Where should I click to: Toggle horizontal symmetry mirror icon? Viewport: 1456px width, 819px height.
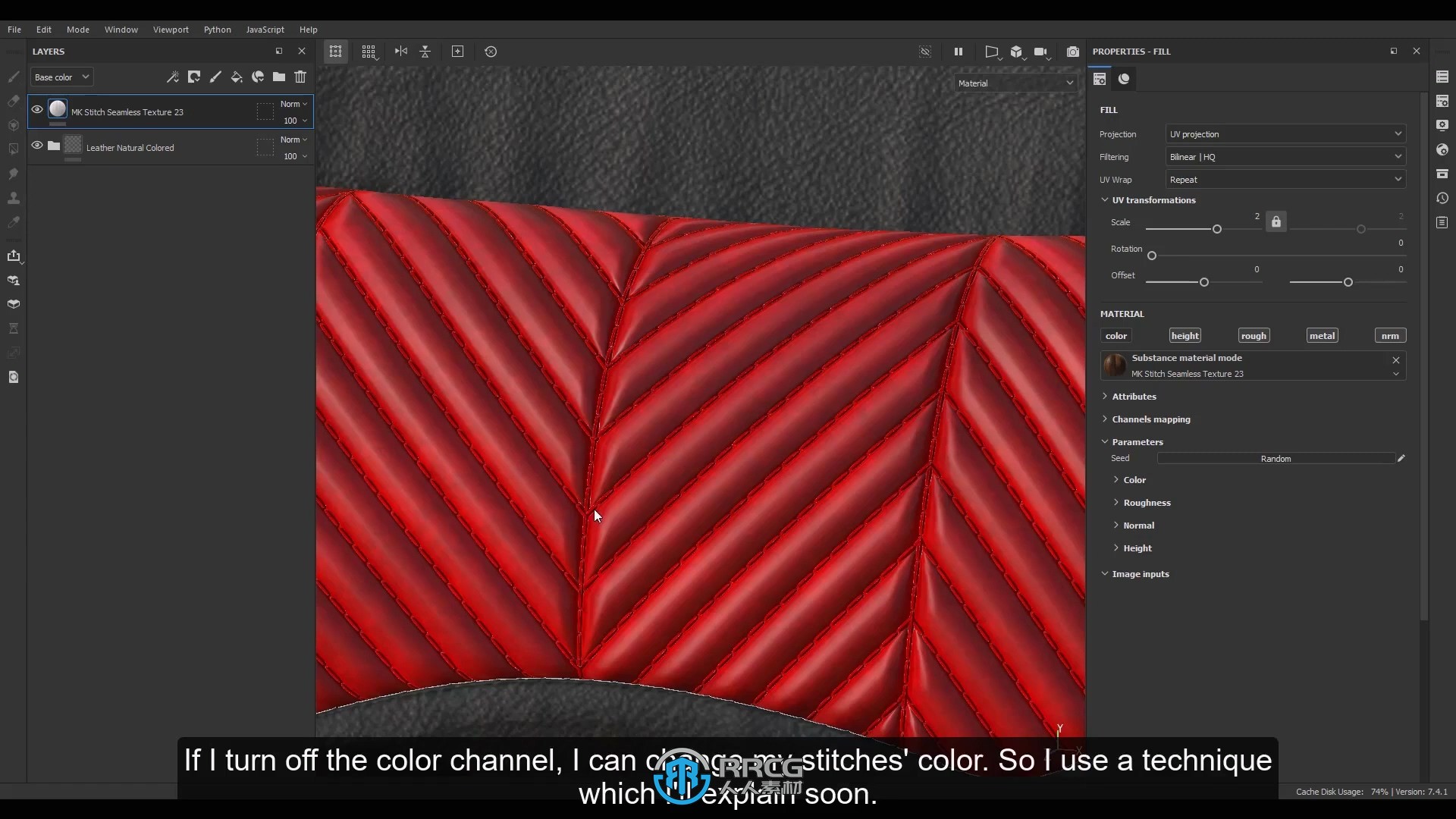(401, 52)
